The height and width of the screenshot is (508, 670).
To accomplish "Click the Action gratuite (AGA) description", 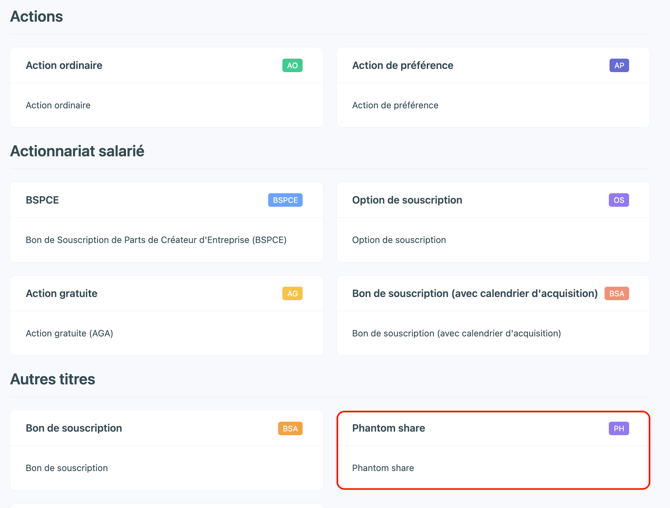I will click(x=69, y=333).
